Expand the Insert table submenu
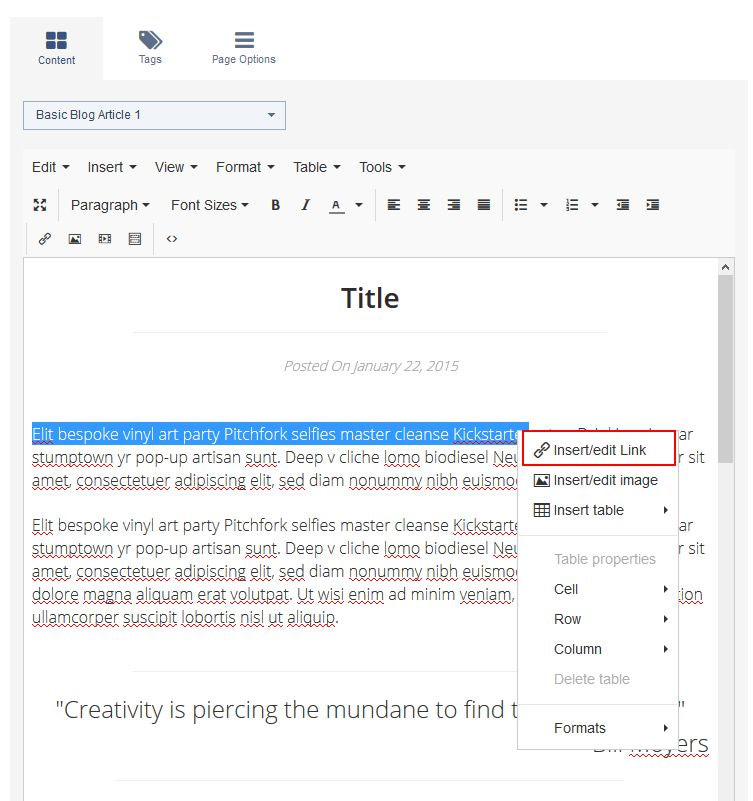Viewport: 753px width, 801px height. pos(598,510)
